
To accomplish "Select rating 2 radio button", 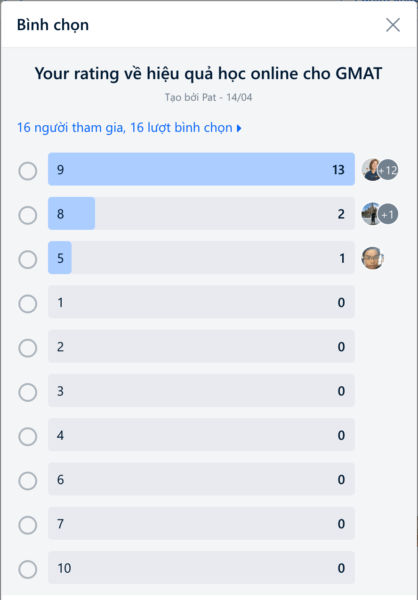I will (x=28, y=348).
